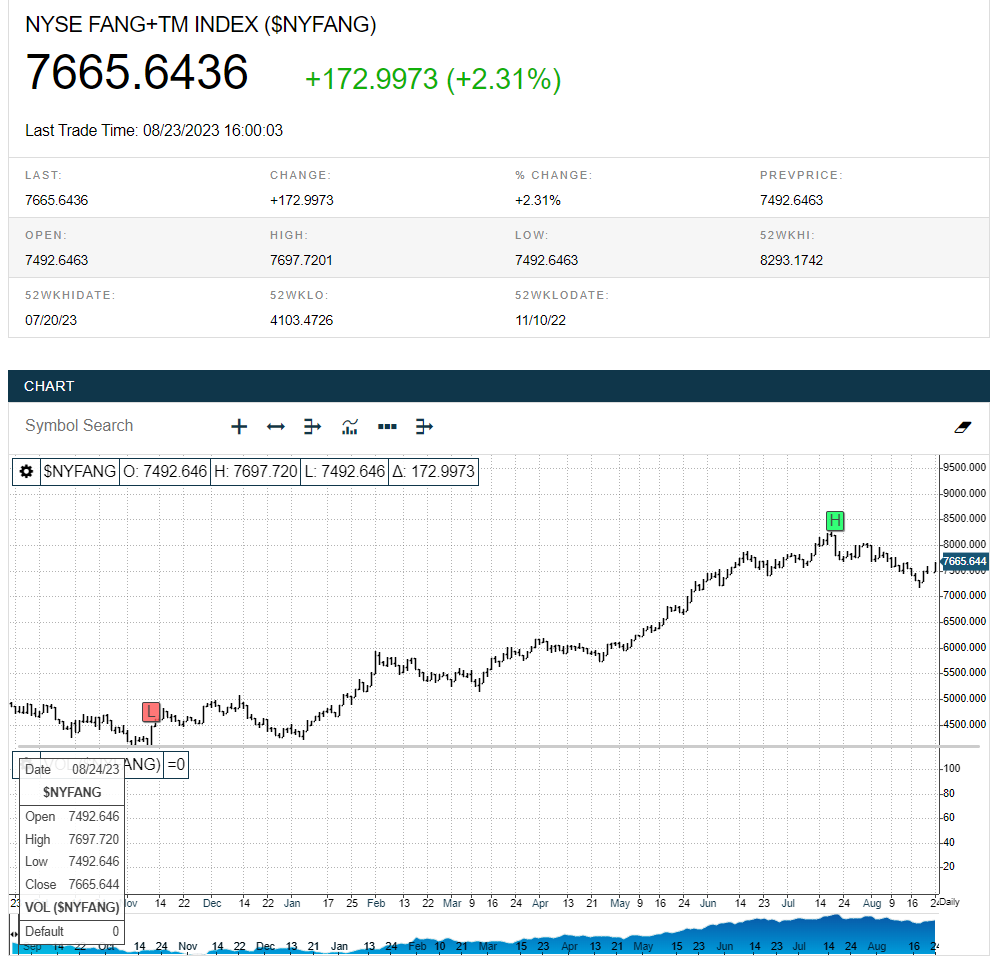The image size is (996, 967).
Task: Click the volume axis label 100
Action: pyautogui.click(x=952, y=768)
